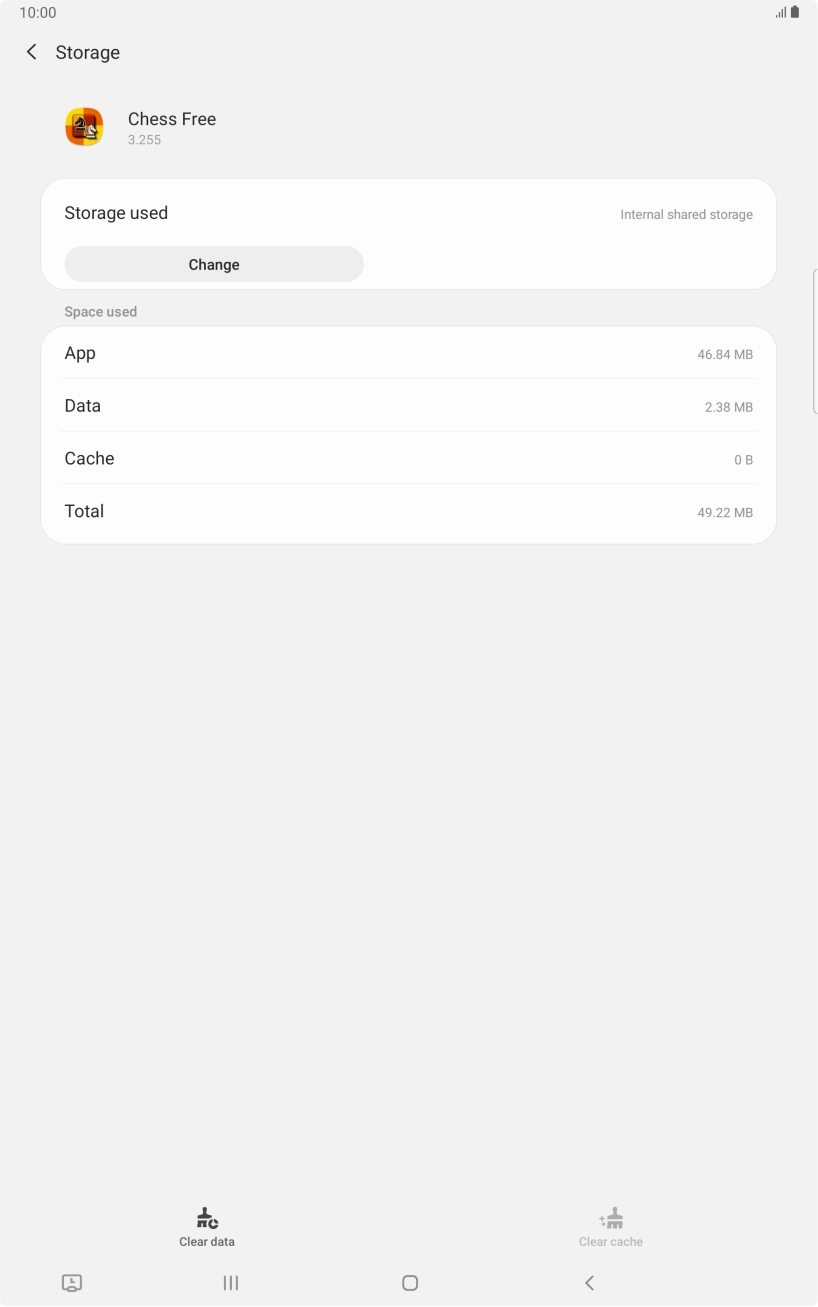
Task: Tap the signal strength icon in status bar
Action: pos(779,12)
